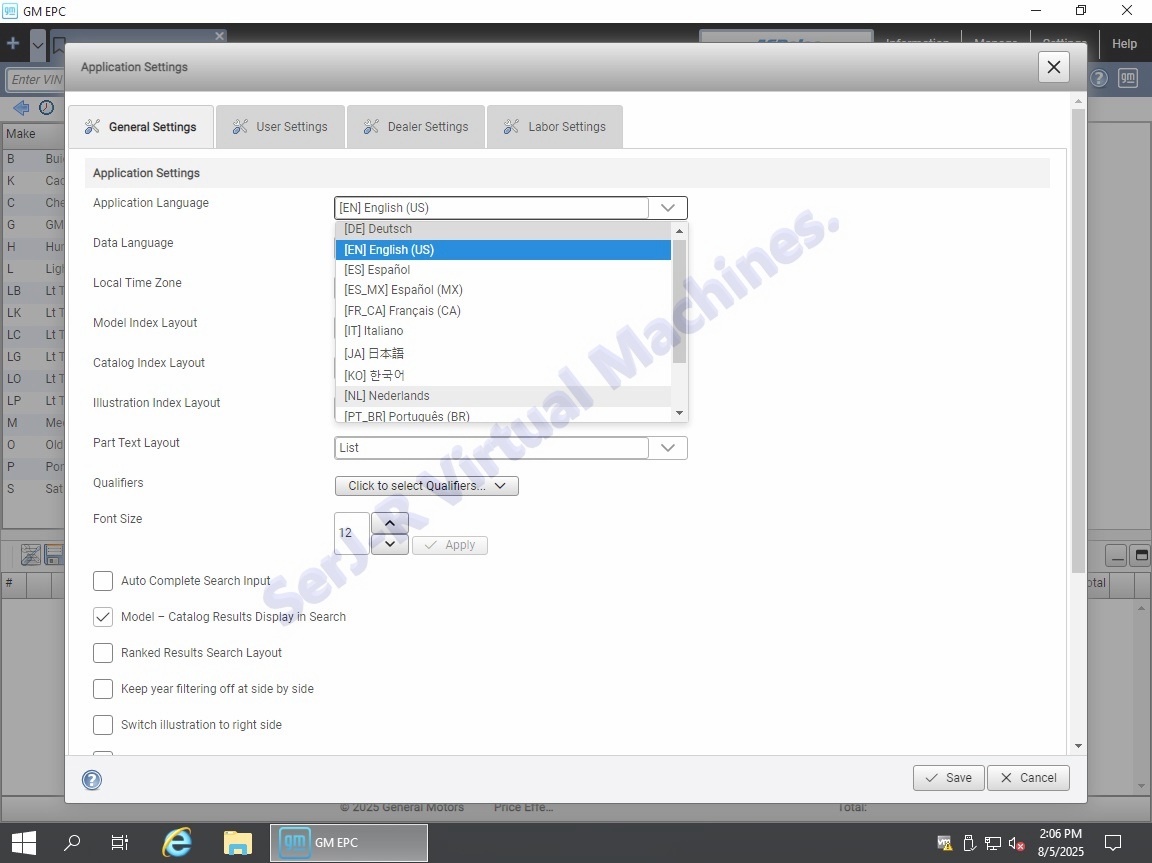Open the Help menu
1152x863 pixels.
[x=1124, y=44]
